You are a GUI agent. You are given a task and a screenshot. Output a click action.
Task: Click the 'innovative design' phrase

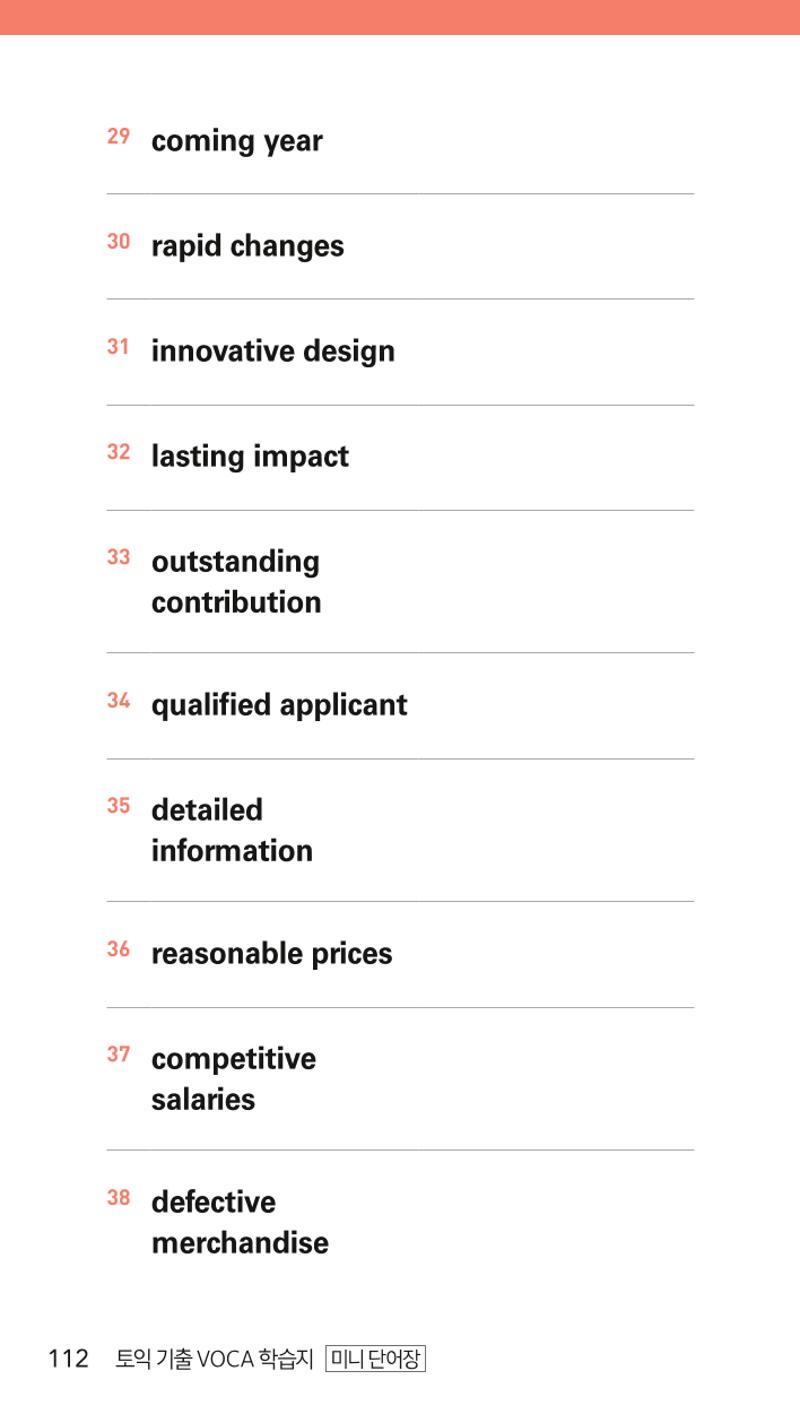tap(273, 352)
